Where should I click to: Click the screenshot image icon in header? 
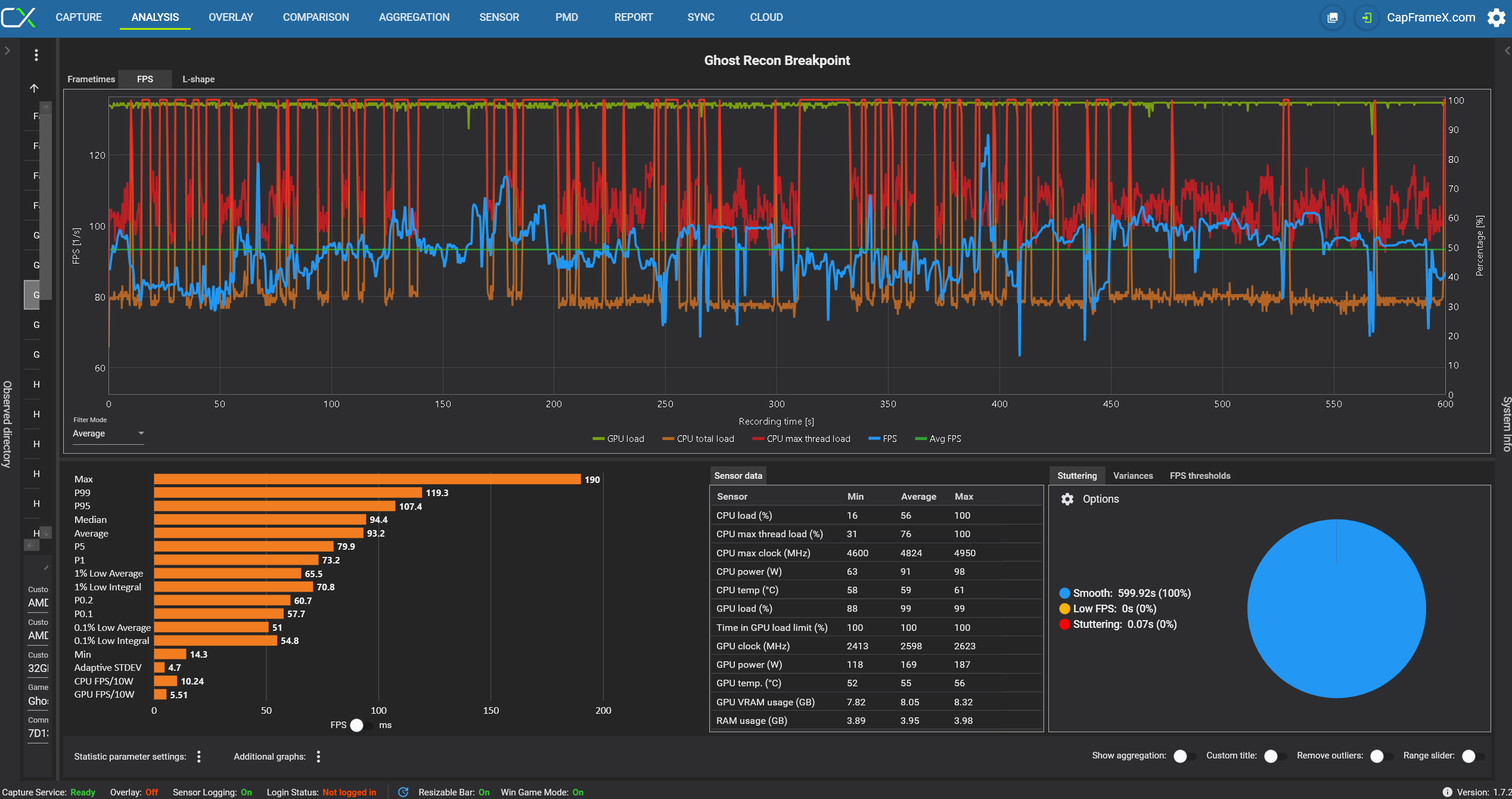point(1333,17)
